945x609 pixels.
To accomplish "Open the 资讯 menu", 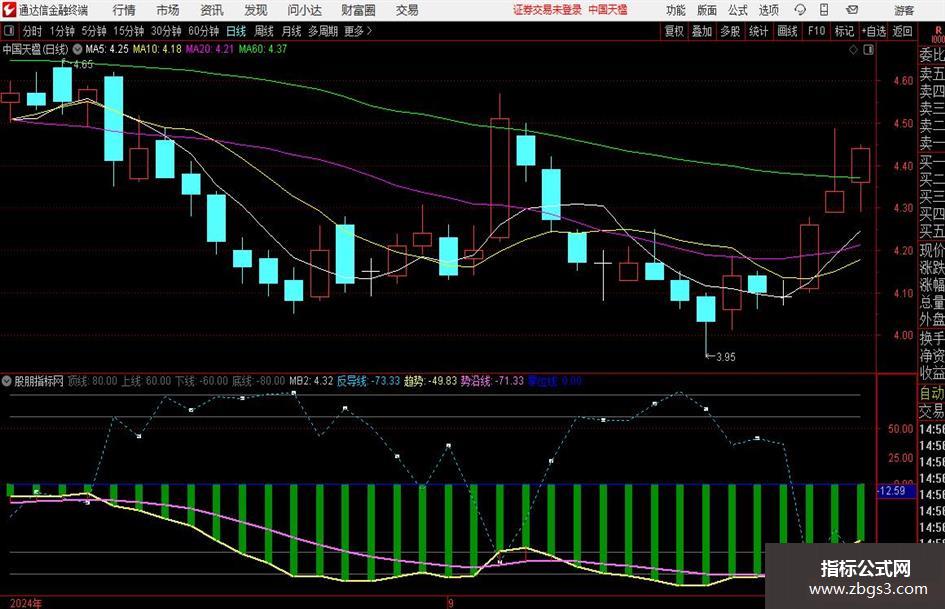I will point(212,10).
